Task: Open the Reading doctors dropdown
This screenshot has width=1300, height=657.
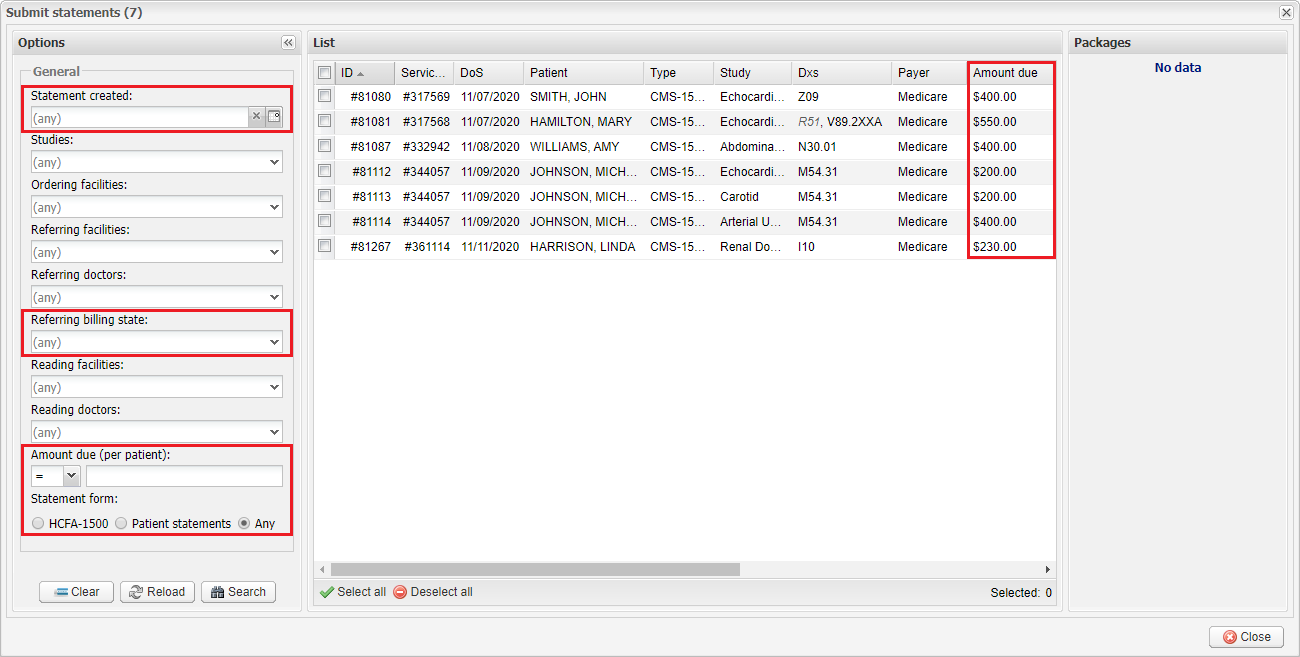Action: tap(274, 432)
